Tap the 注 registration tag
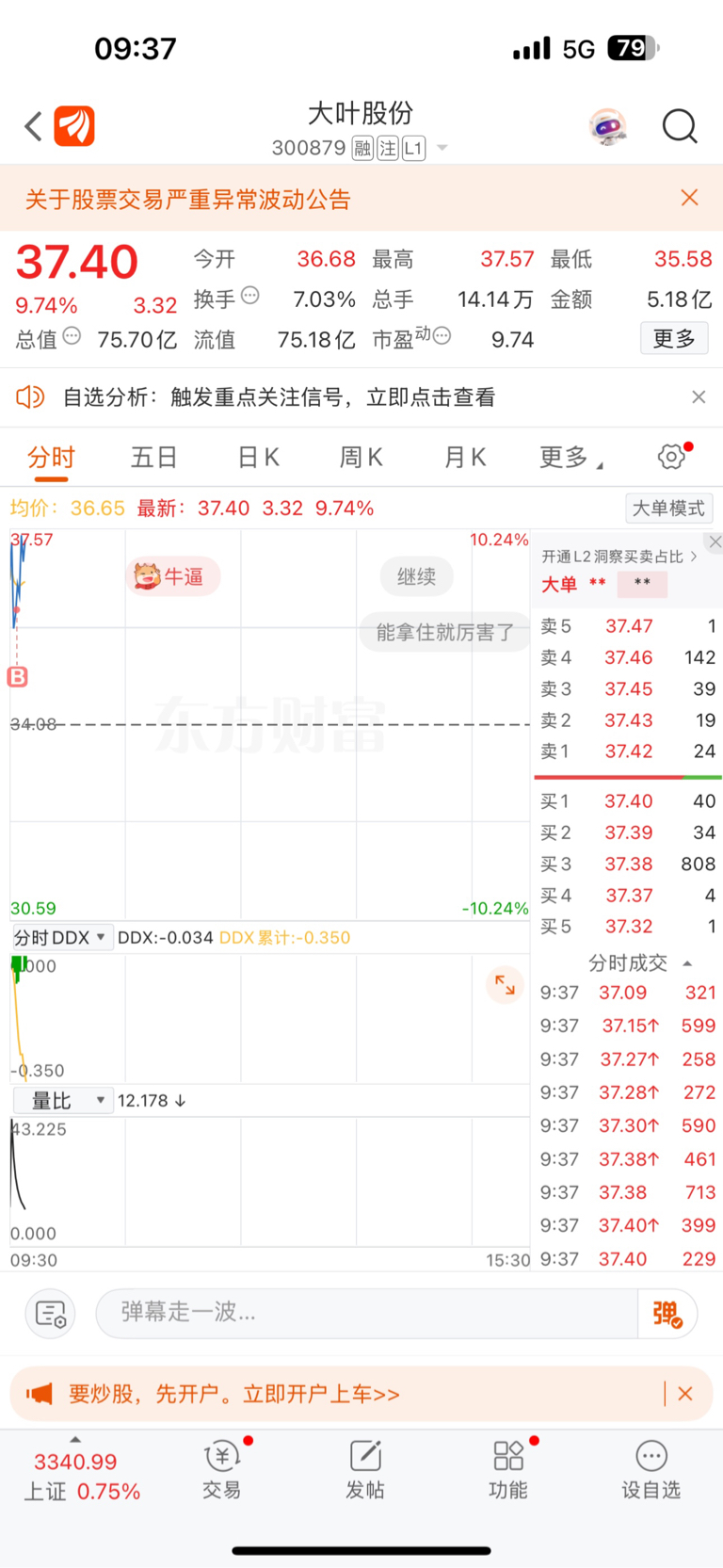Image resolution: width=723 pixels, height=1568 pixels. pyautogui.click(x=388, y=148)
